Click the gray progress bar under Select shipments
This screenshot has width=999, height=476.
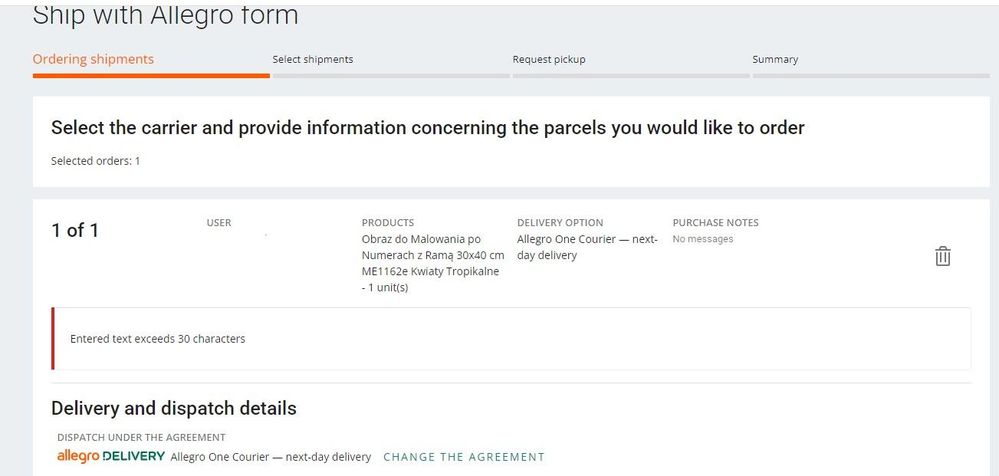tap(391, 76)
